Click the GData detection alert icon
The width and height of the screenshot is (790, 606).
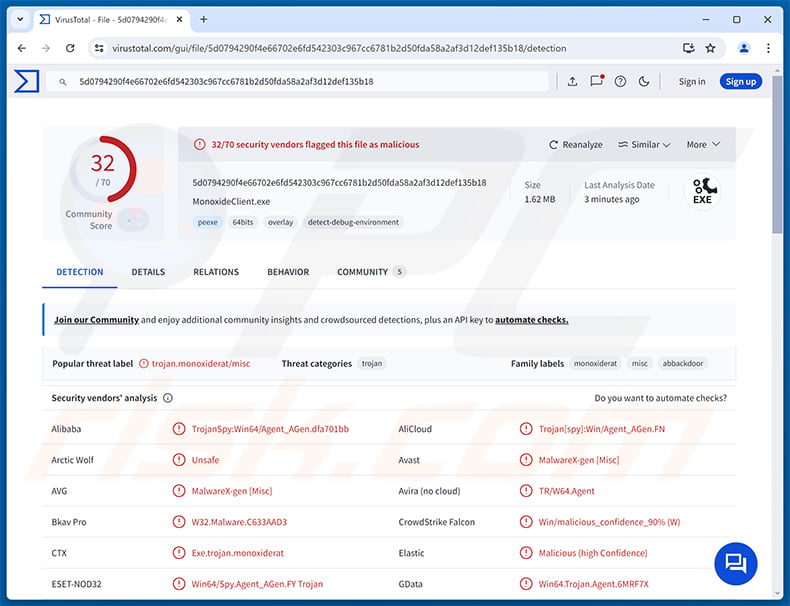click(x=526, y=584)
